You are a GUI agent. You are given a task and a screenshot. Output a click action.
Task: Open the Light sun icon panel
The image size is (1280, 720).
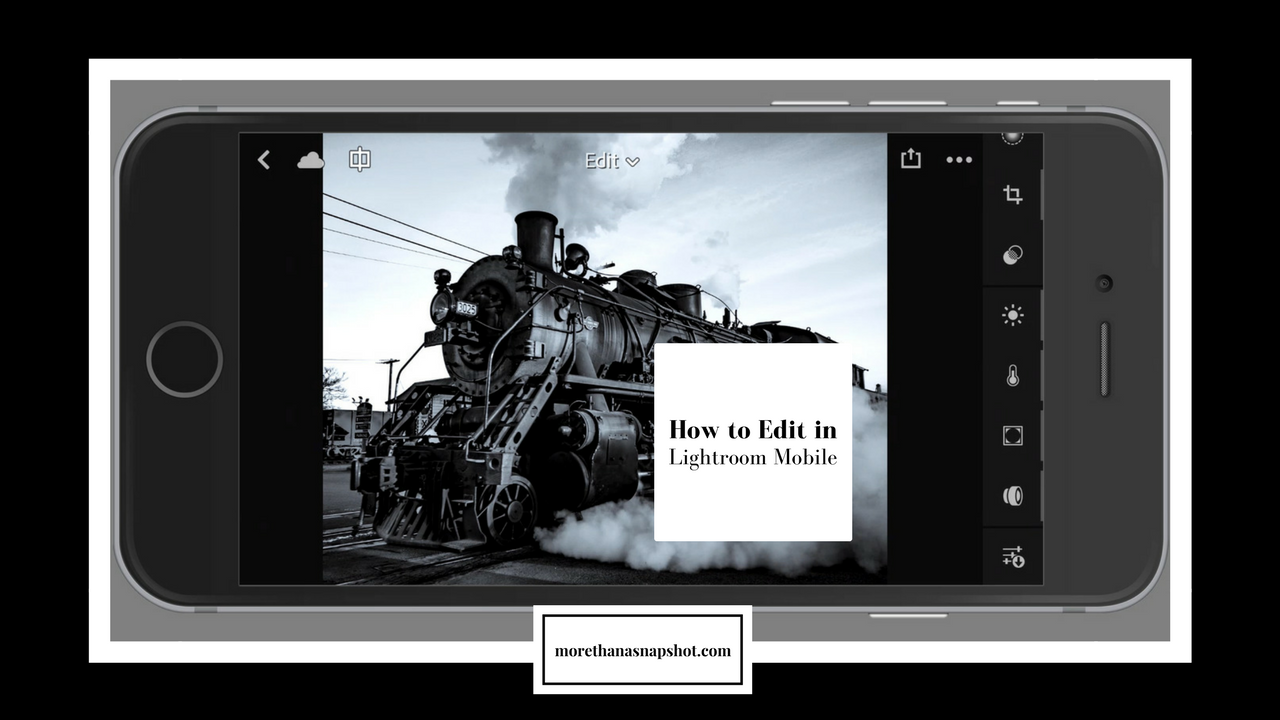click(x=1013, y=316)
